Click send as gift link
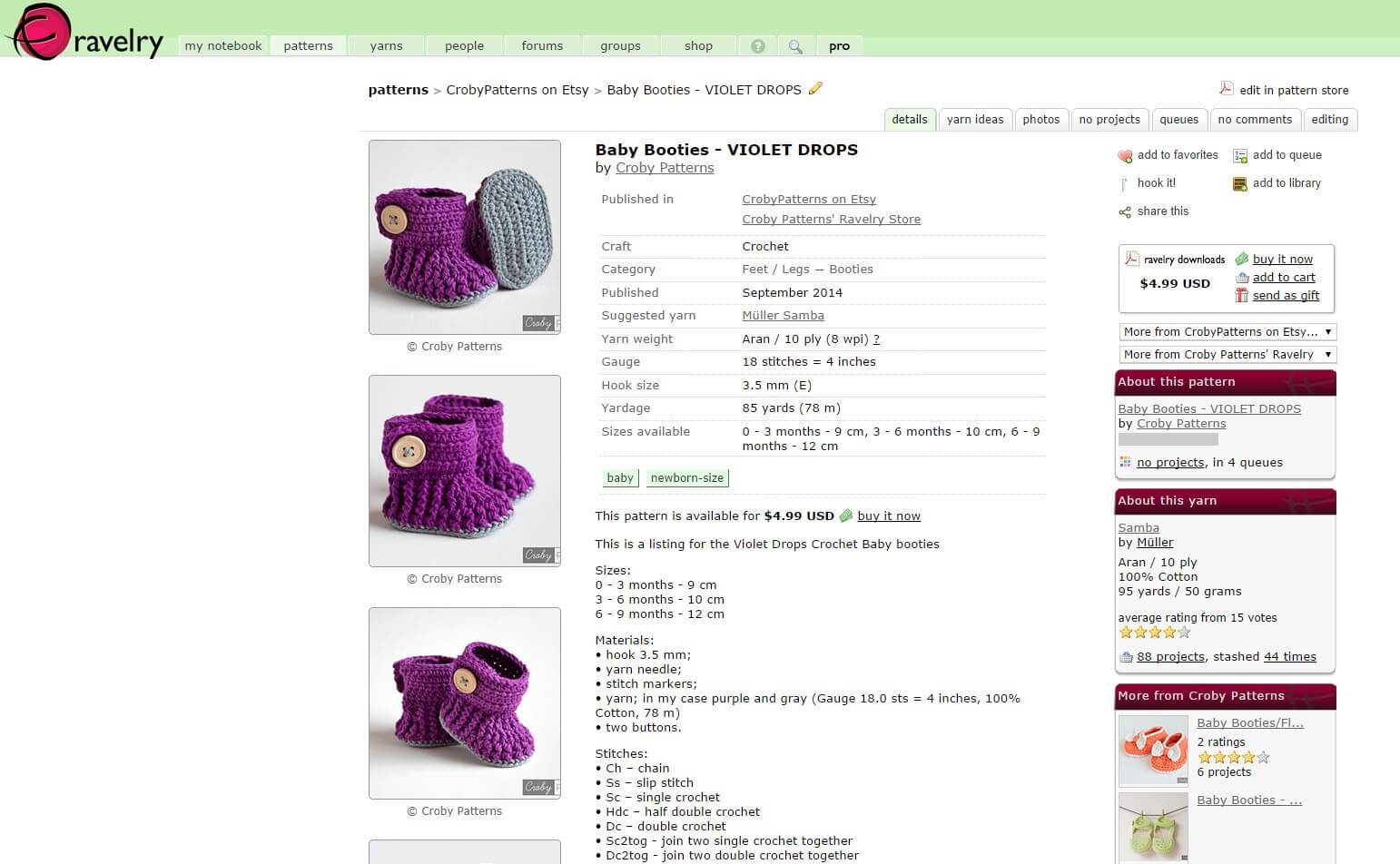This screenshot has width=1400, height=864. (1287, 296)
